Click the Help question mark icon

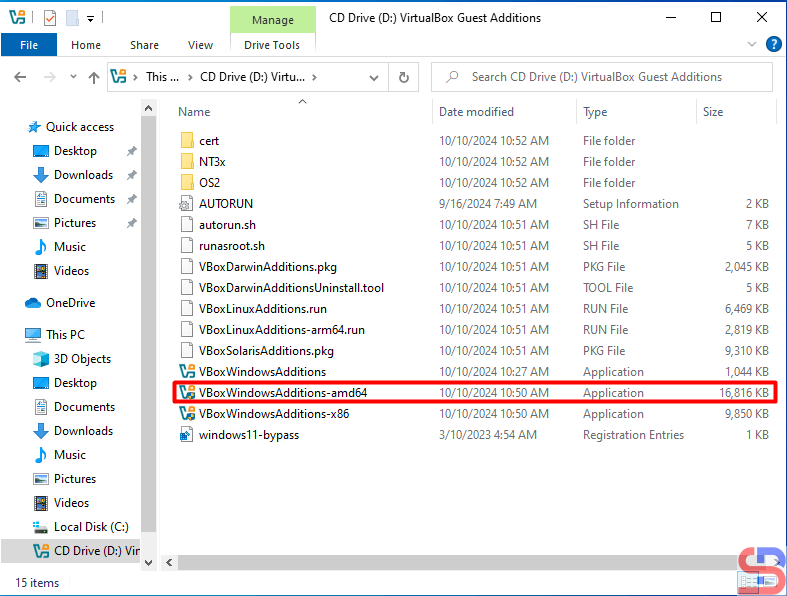pos(773,45)
